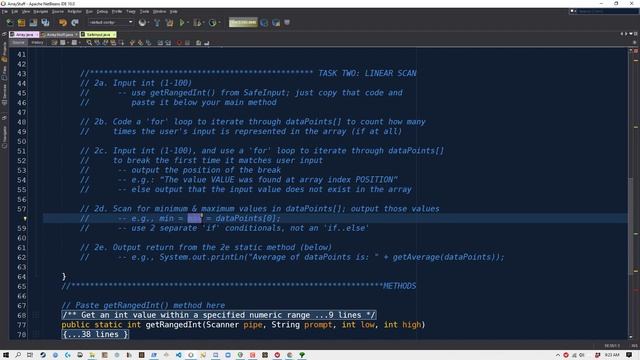Click the green Run Project icon
This screenshot has width=640, height=360.
tap(182, 23)
